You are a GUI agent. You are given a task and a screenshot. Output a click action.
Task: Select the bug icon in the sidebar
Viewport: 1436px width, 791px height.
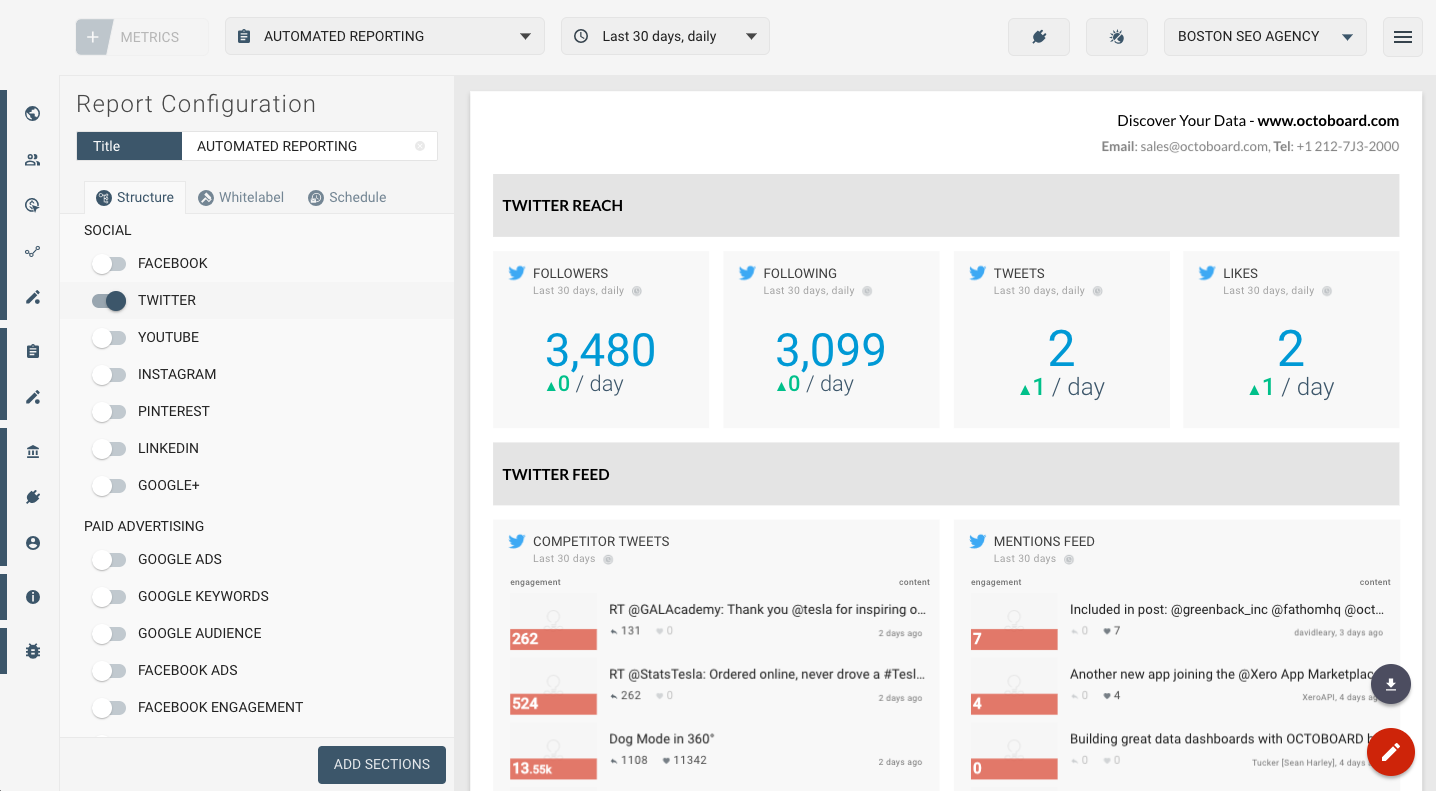33,651
